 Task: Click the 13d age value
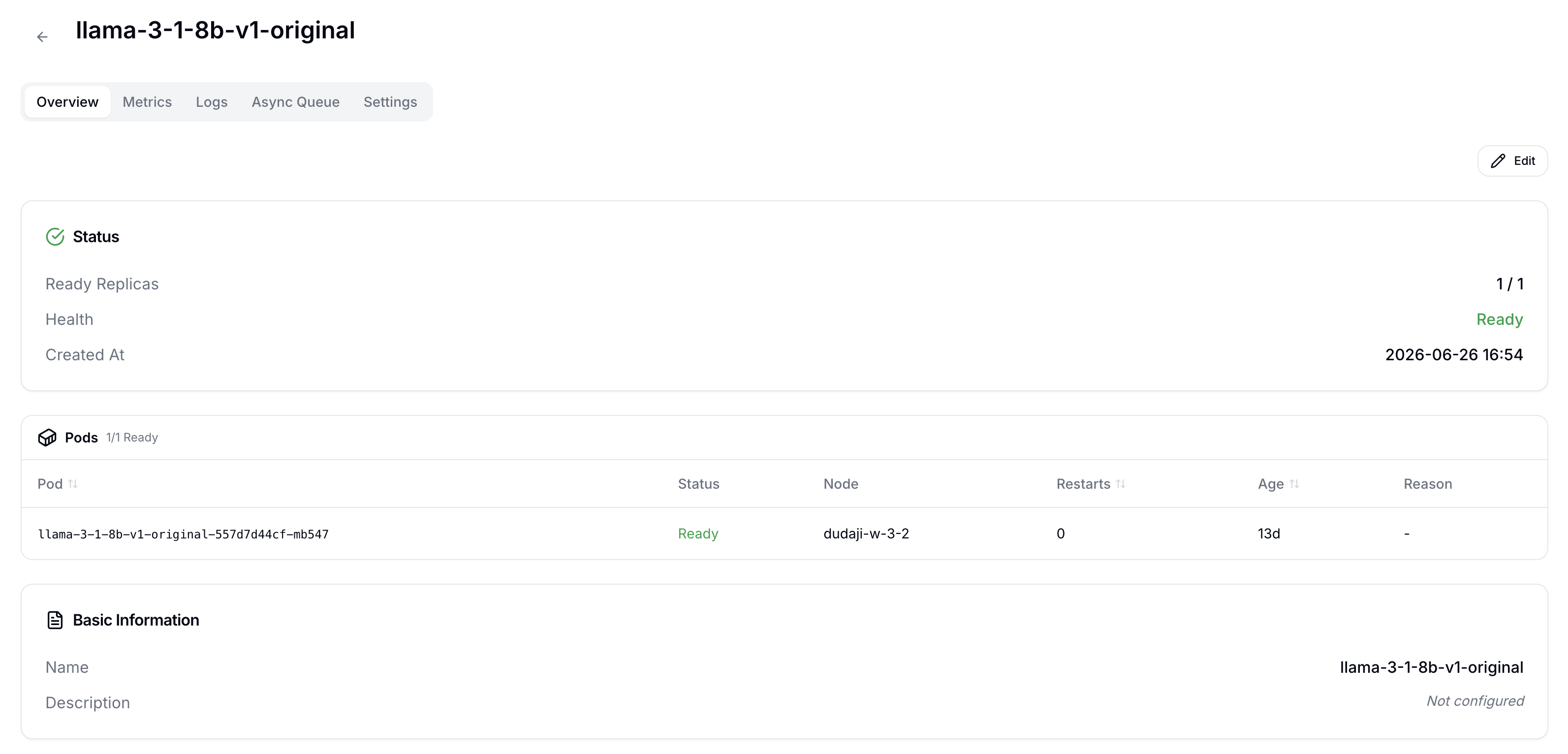point(1269,534)
